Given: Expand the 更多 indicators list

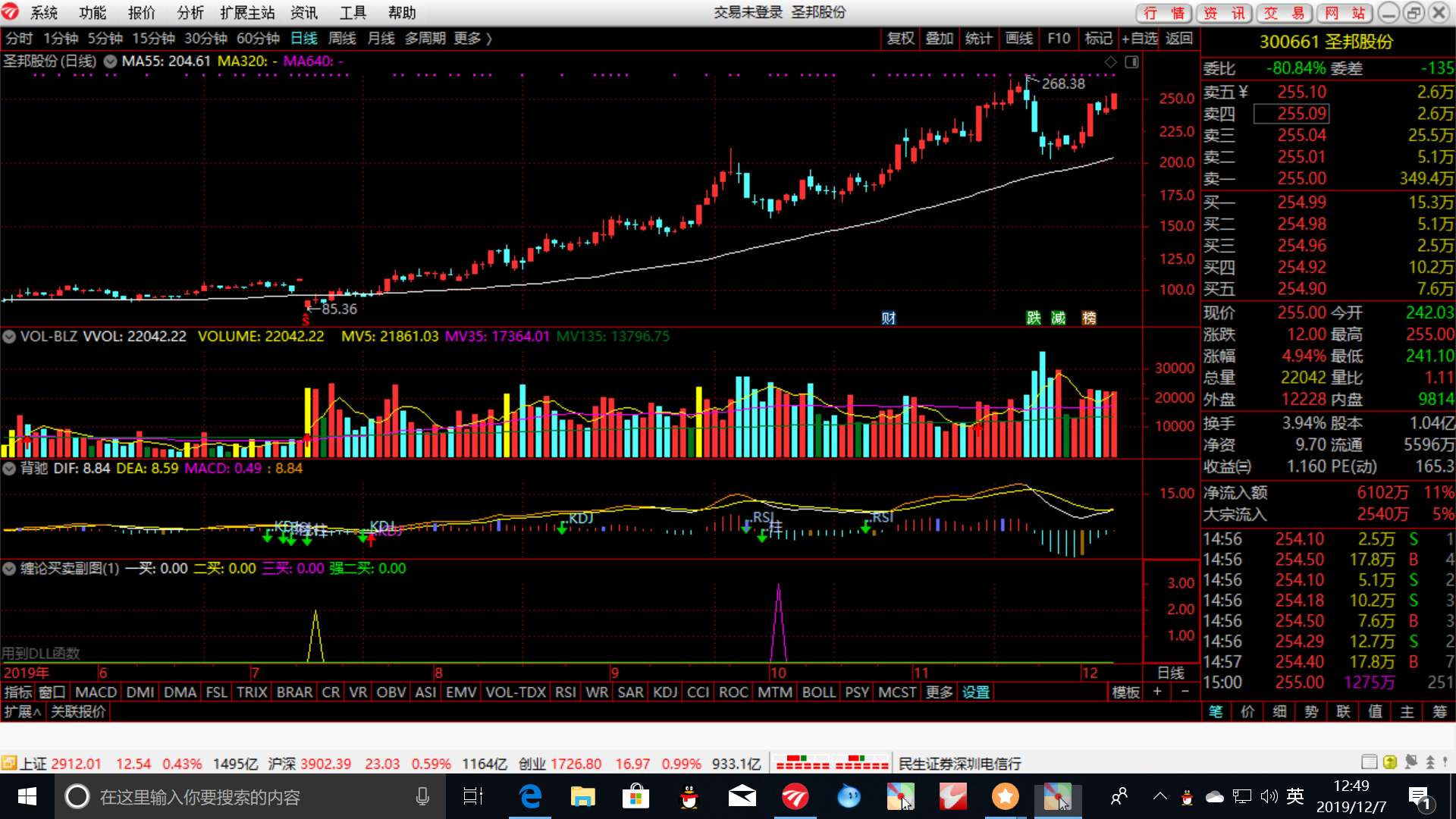Looking at the screenshot, I should pyautogui.click(x=939, y=692).
